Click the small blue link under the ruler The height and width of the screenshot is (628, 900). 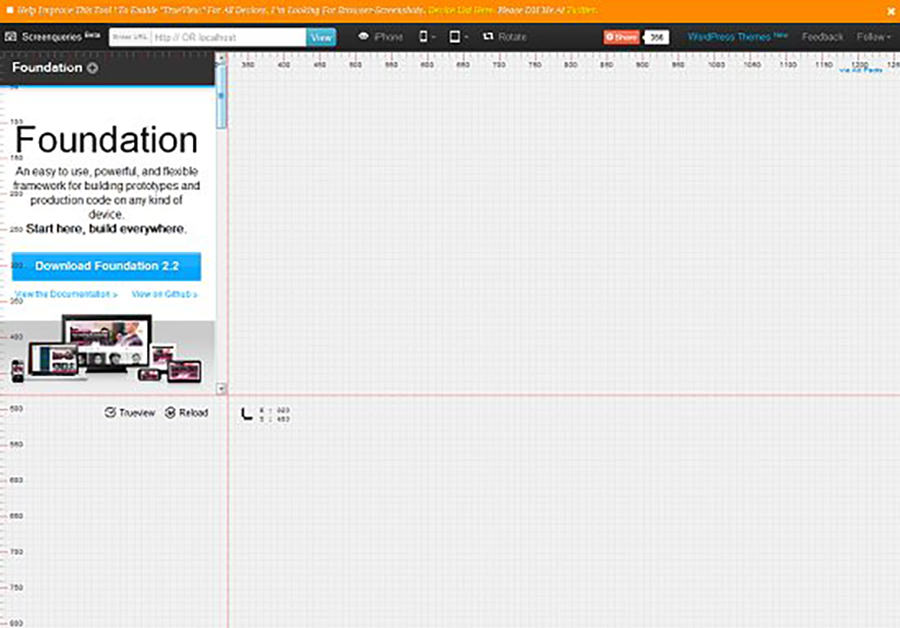(x=860, y=70)
